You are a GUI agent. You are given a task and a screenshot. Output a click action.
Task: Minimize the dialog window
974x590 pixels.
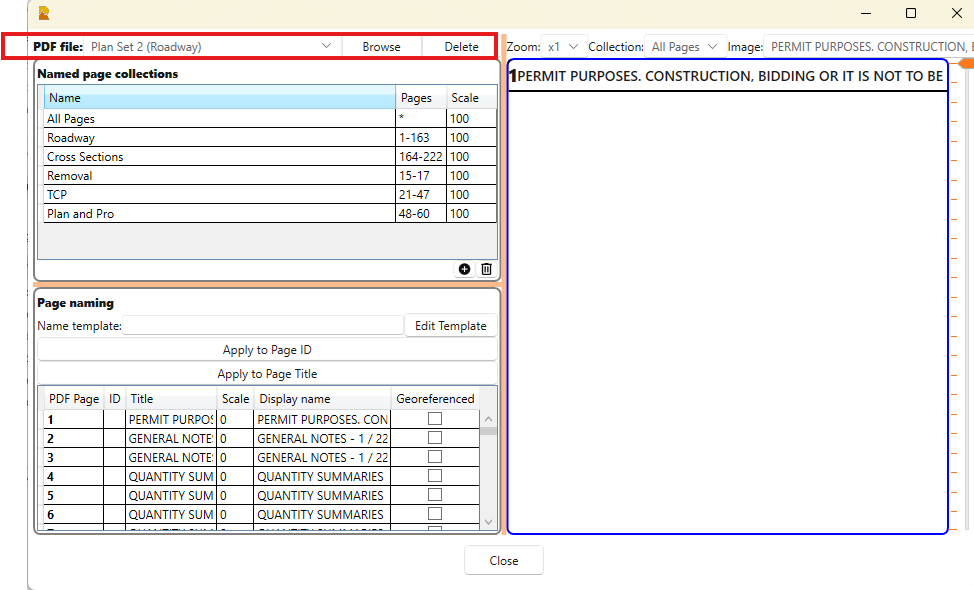[865, 13]
